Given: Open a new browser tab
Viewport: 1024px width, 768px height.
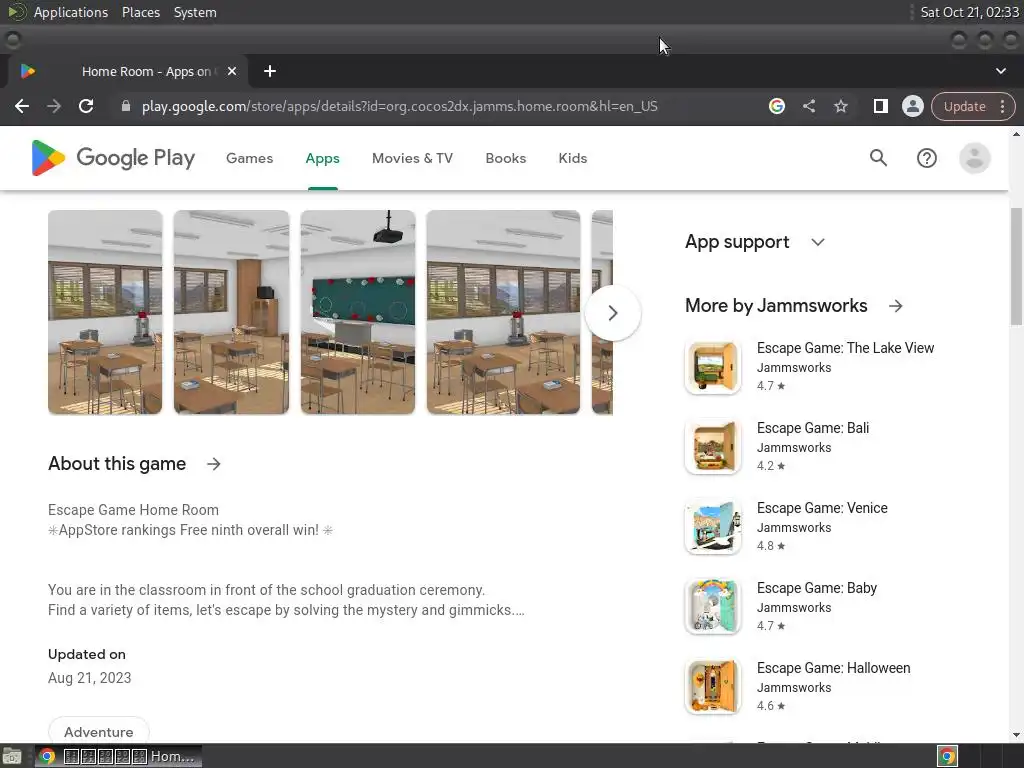Looking at the screenshot, I should coord(270,71).
